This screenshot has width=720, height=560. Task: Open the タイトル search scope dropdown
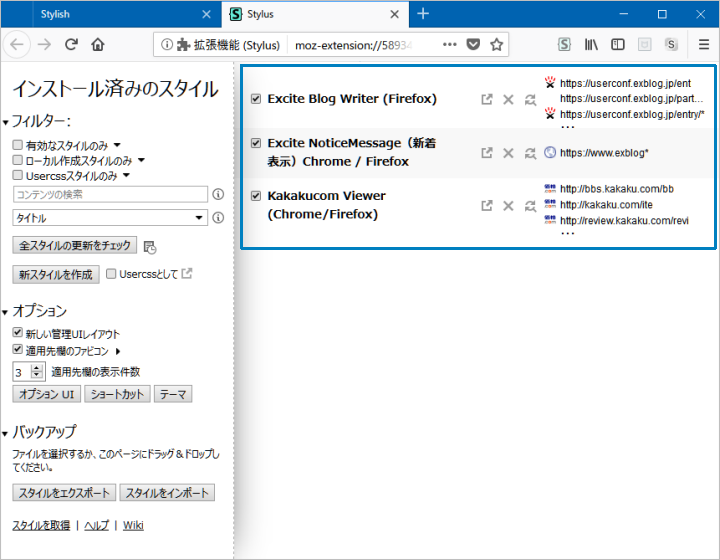[x=110, y=218]
